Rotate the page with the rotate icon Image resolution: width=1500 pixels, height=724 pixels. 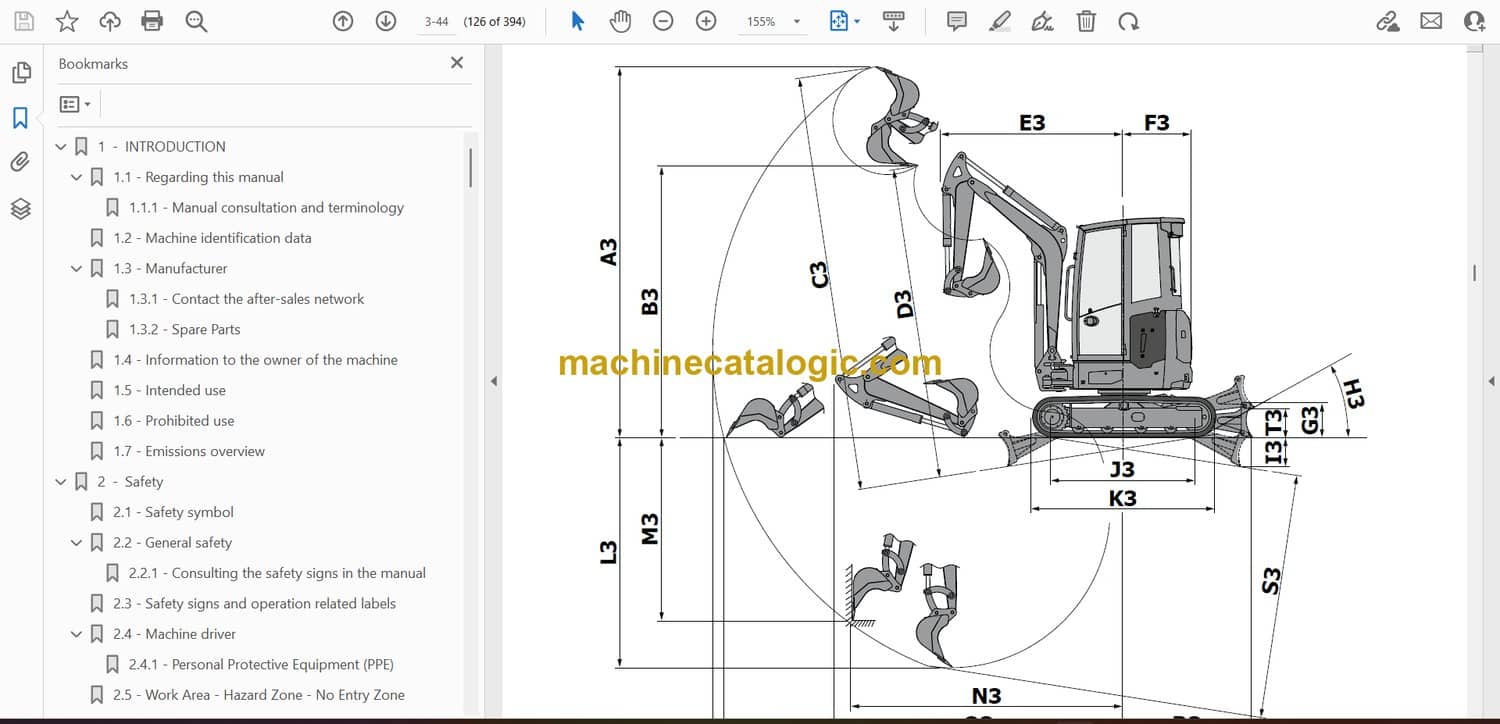pos(1129,21)
